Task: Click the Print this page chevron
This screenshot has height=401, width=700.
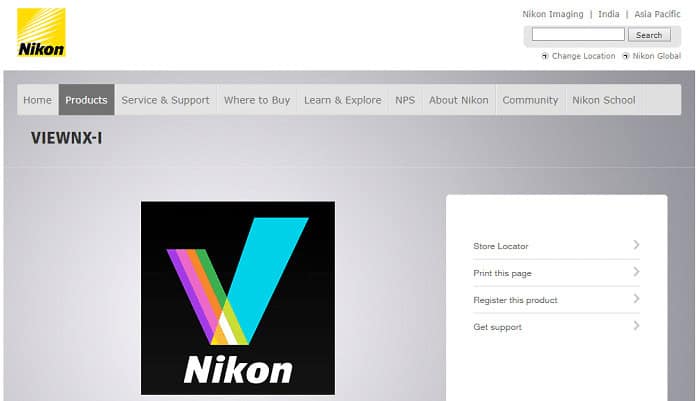Action: click(636, 272)
